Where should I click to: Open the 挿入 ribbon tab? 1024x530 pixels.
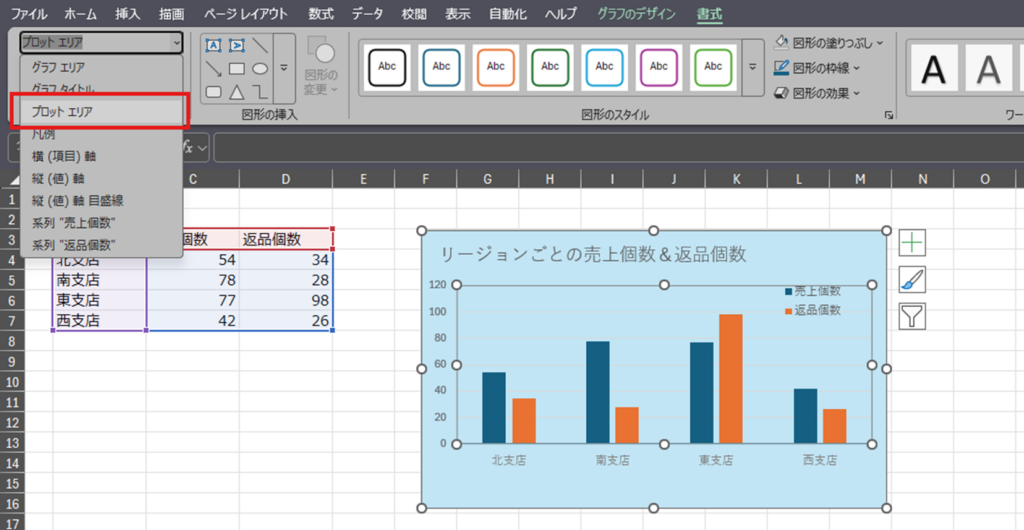(128, 14)
